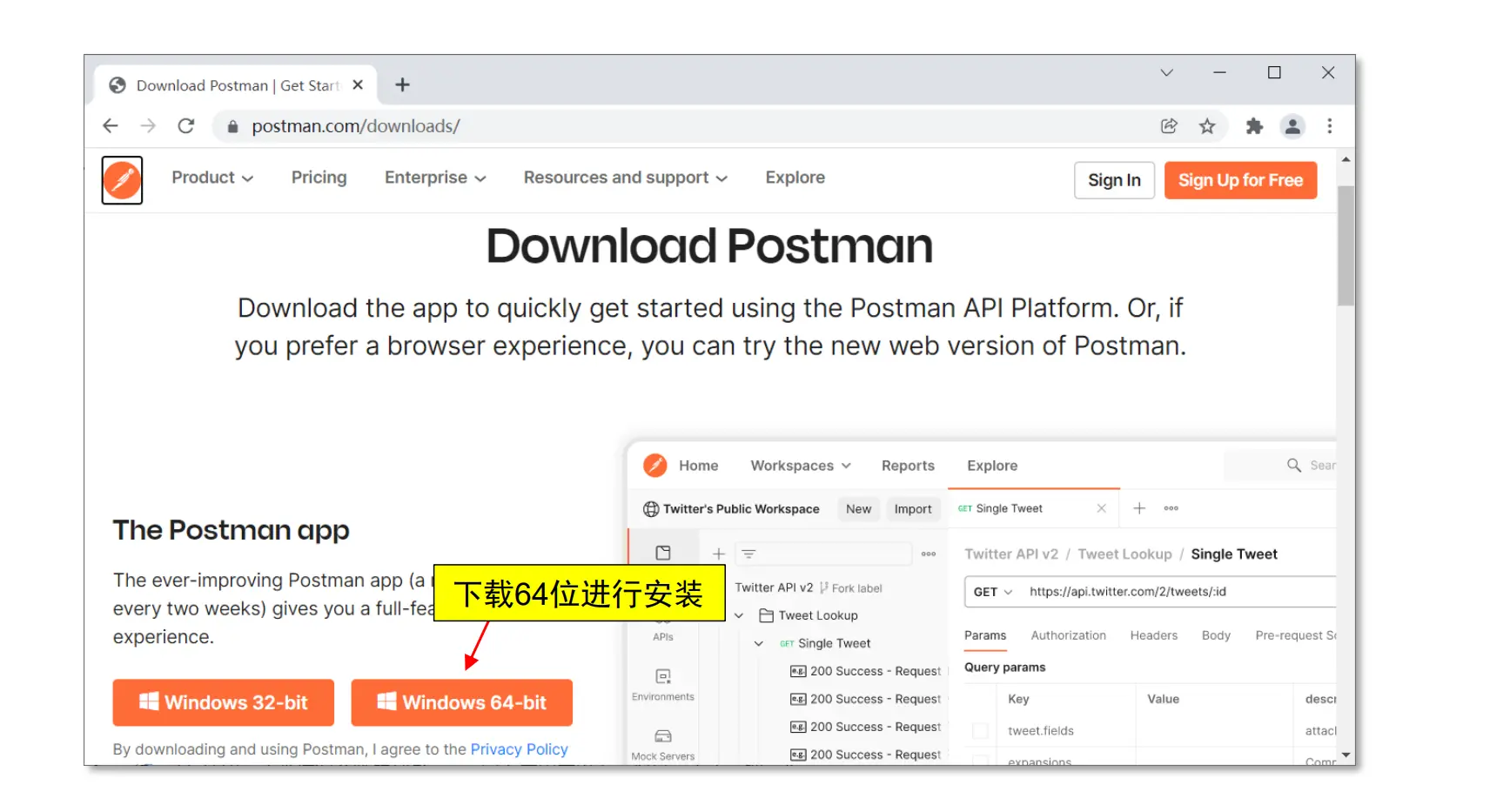Click the filter icon in collections search

pos(748,554)
